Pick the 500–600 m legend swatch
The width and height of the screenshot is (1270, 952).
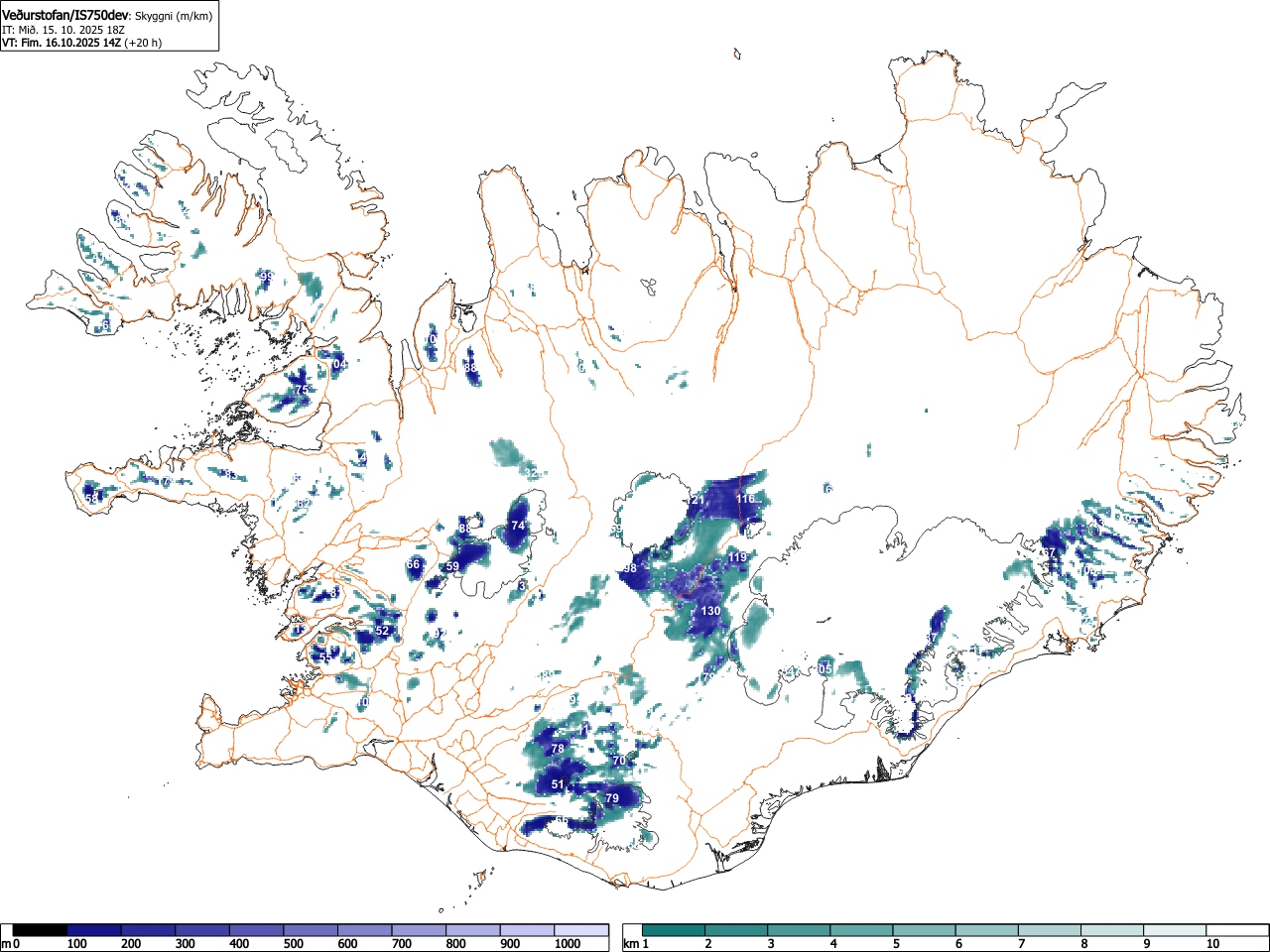pos(311,930)
